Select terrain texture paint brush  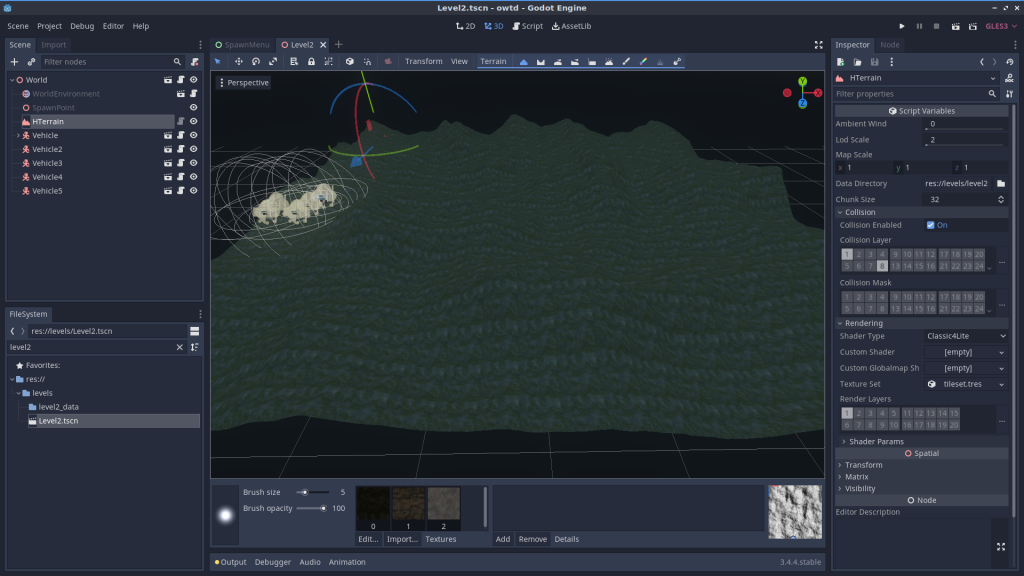626,61
